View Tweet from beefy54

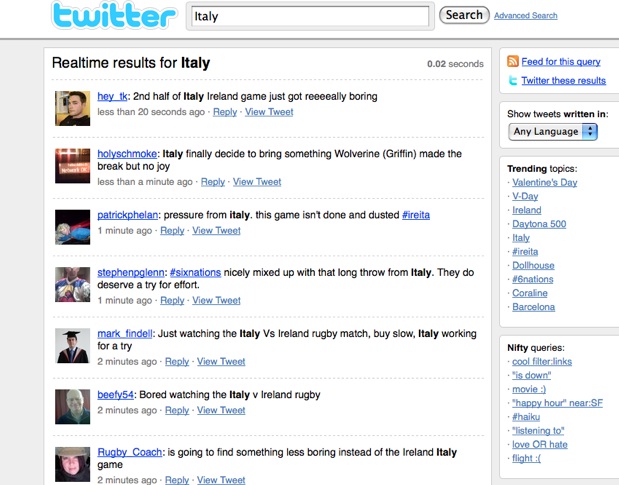pos(221,410)
